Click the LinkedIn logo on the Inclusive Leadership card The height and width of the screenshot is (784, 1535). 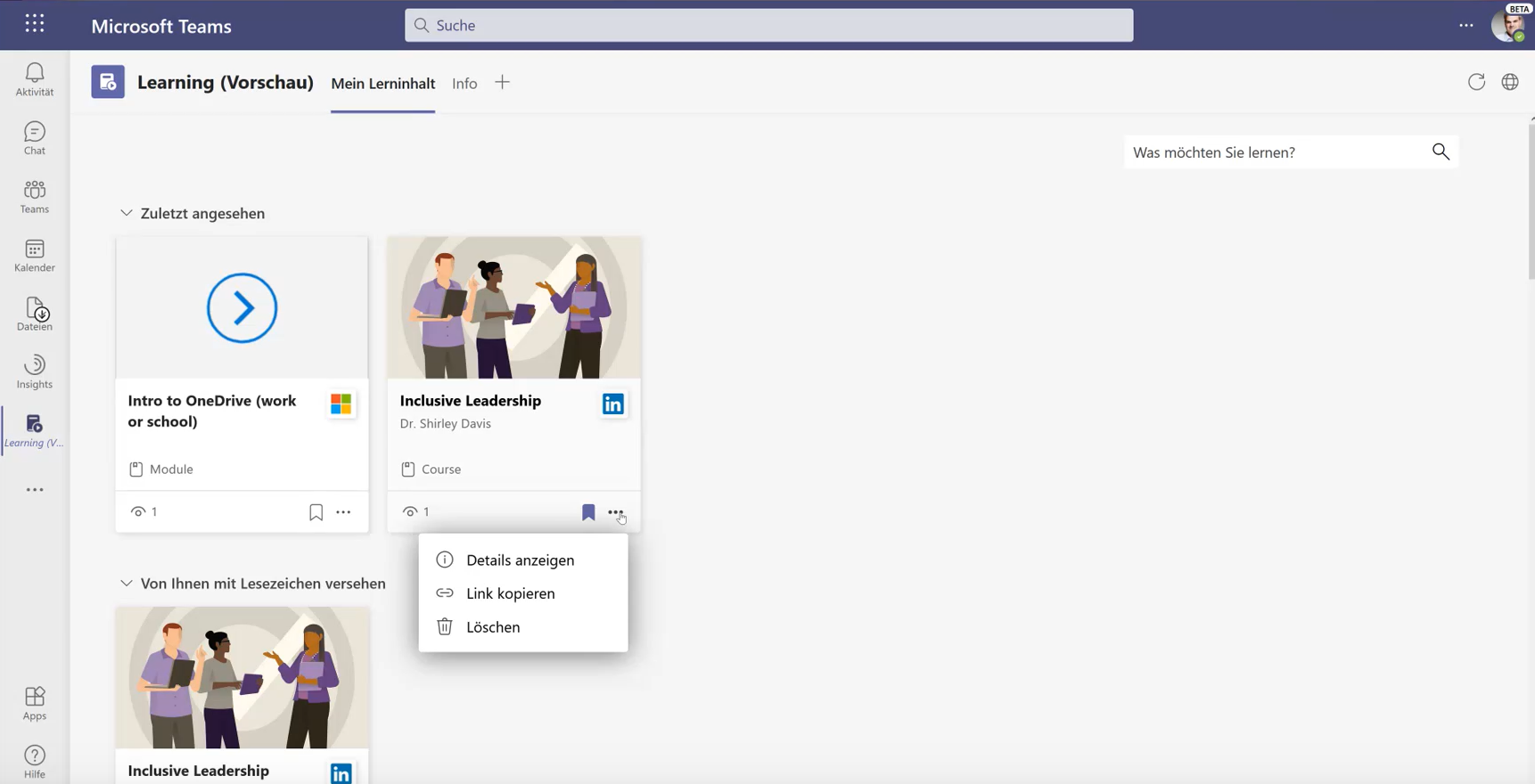(x=613, y=404)
